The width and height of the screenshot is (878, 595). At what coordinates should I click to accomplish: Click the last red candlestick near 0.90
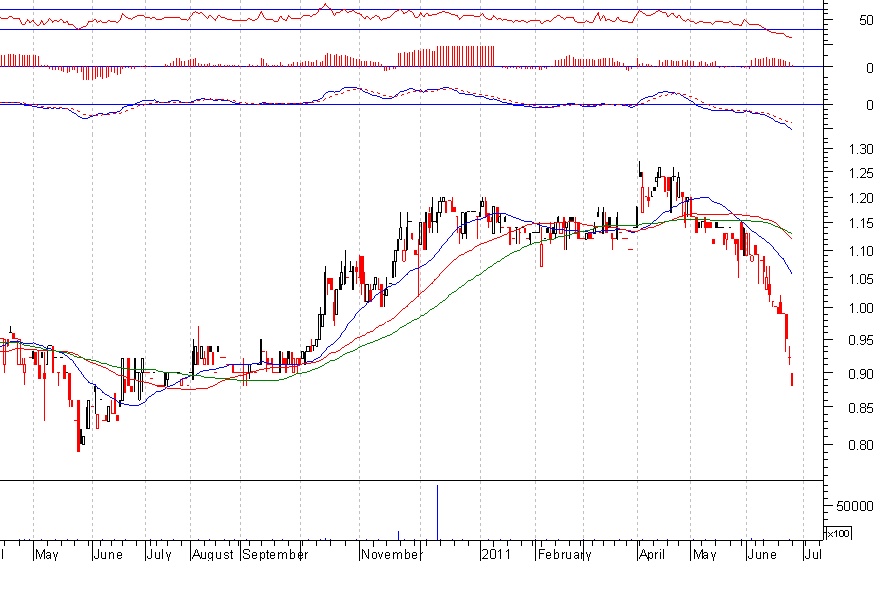[793, 379]
